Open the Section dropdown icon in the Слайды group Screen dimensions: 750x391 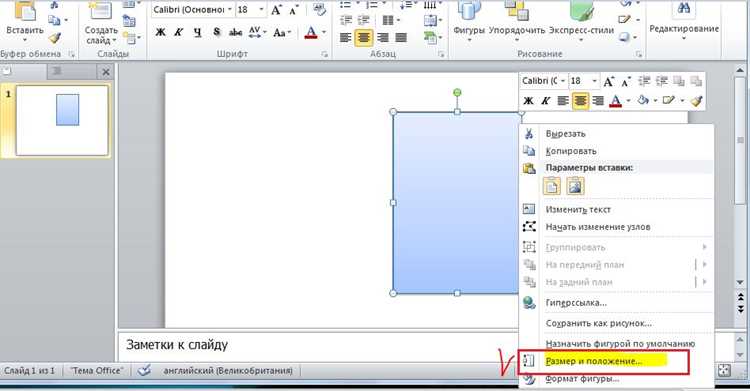tap(131, 38)
